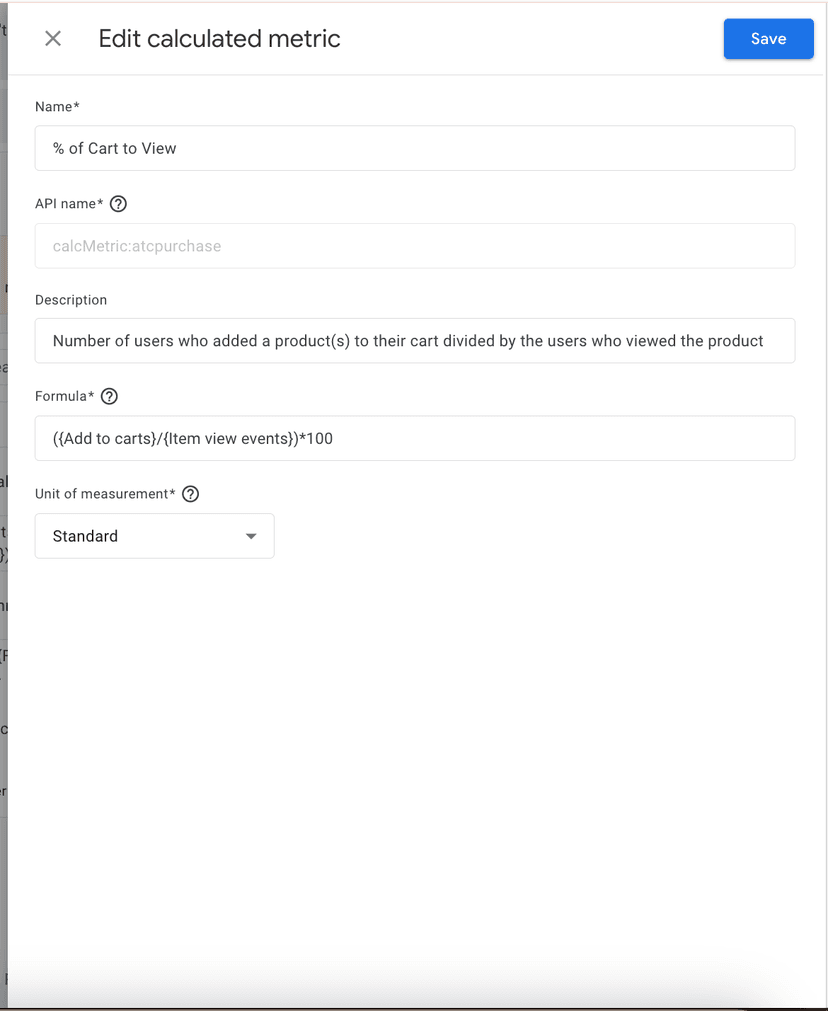This screenshot has height=1011, width=828.
Task: Click the help icon beside API name label
Action: (x=118, y=204)
